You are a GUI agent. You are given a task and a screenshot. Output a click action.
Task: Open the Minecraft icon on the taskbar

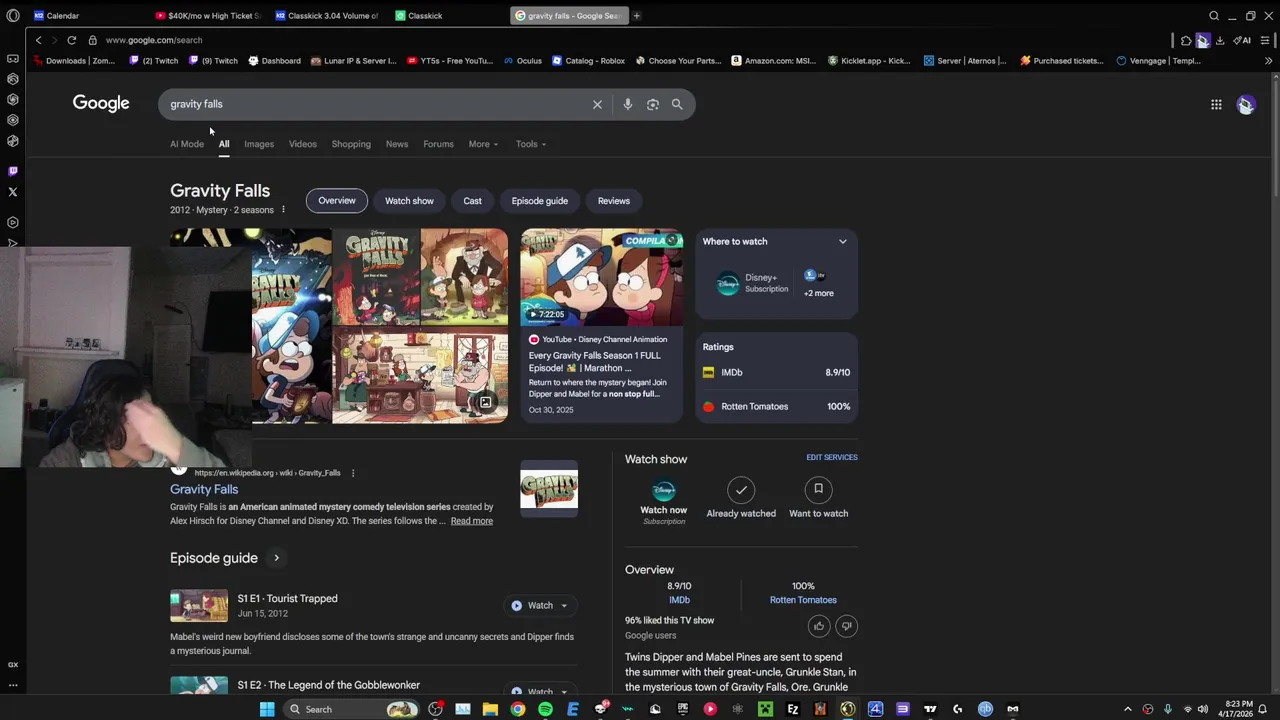pos(765,709)
